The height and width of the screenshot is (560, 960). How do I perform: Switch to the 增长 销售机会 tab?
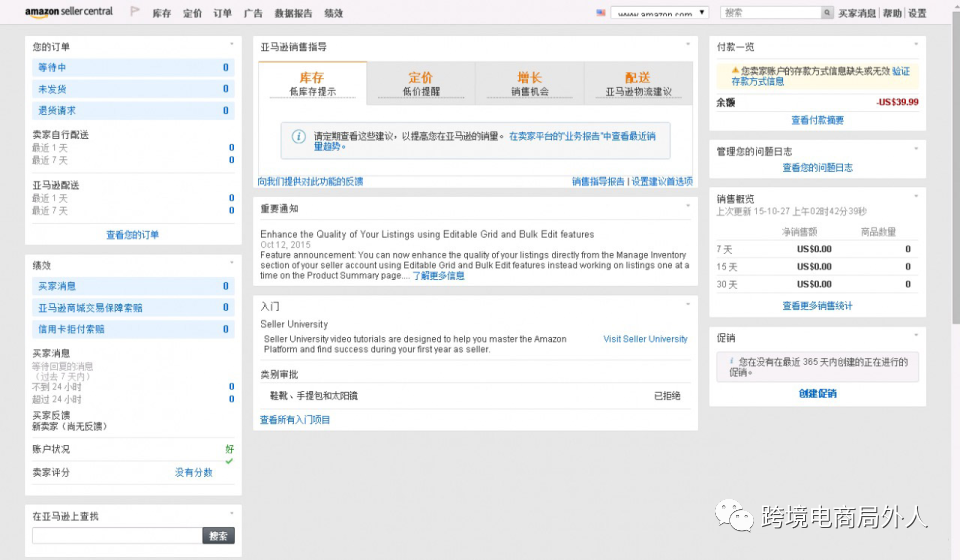tap(530, 84)
